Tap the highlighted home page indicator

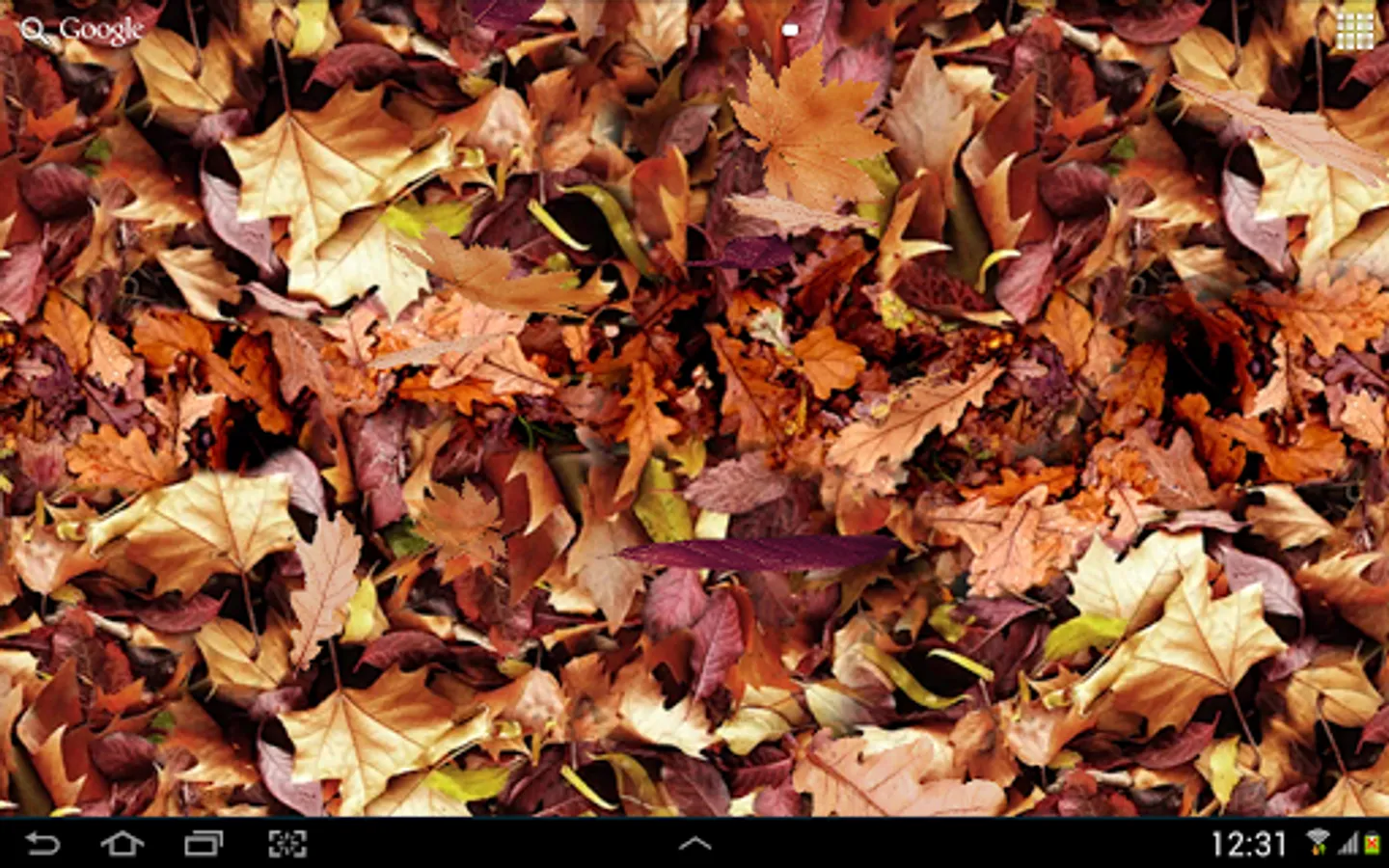click(791, 31)
